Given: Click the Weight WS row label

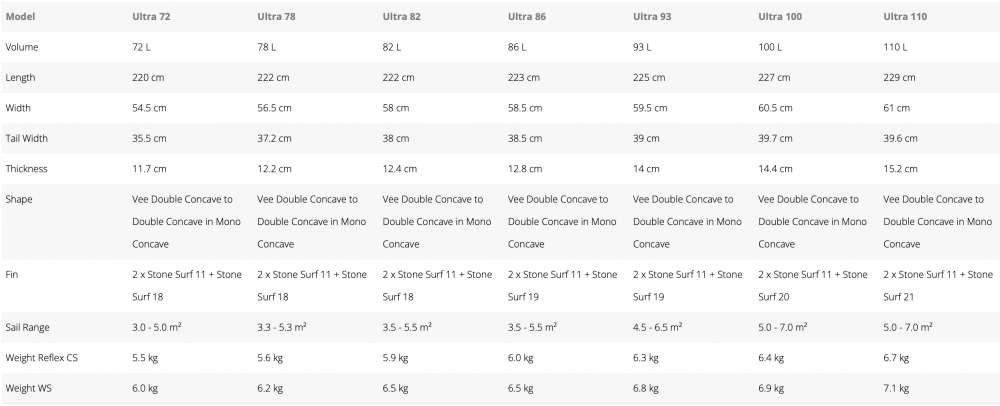Looking at the screenshot, I should pyautogui.click(x=27, y=387).
